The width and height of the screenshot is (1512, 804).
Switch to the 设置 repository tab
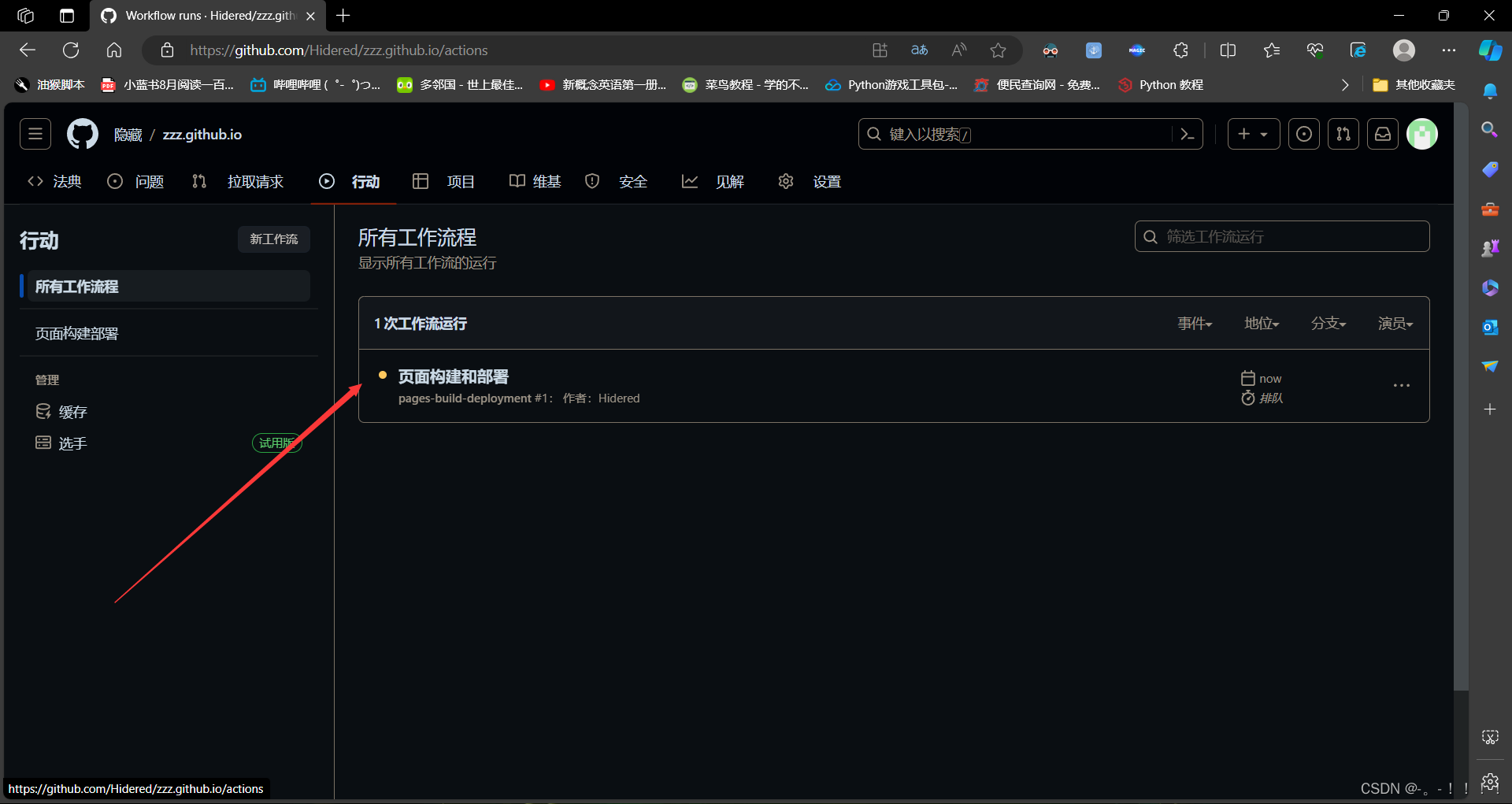pos(826,181)
